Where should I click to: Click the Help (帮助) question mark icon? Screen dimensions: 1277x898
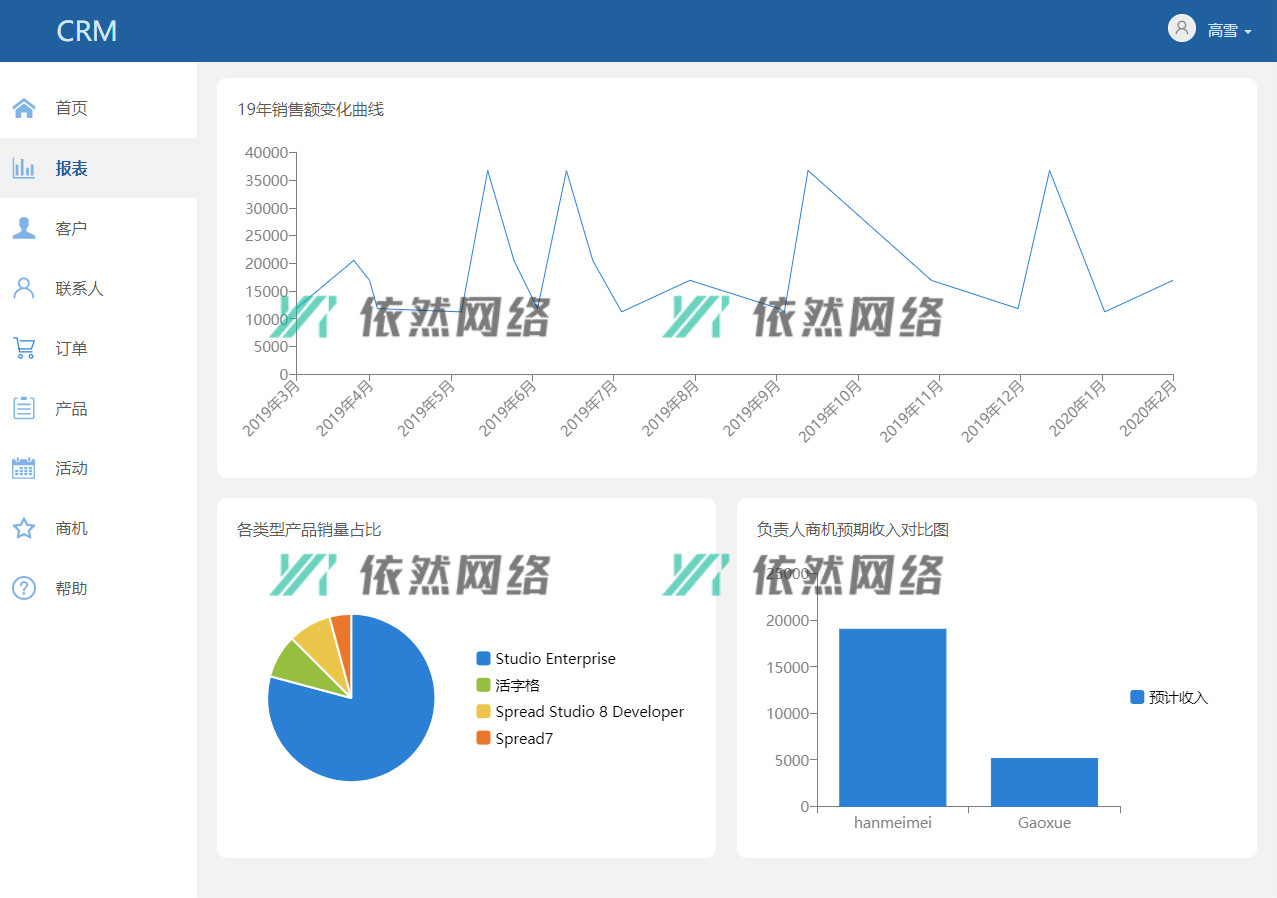[24, 588]
